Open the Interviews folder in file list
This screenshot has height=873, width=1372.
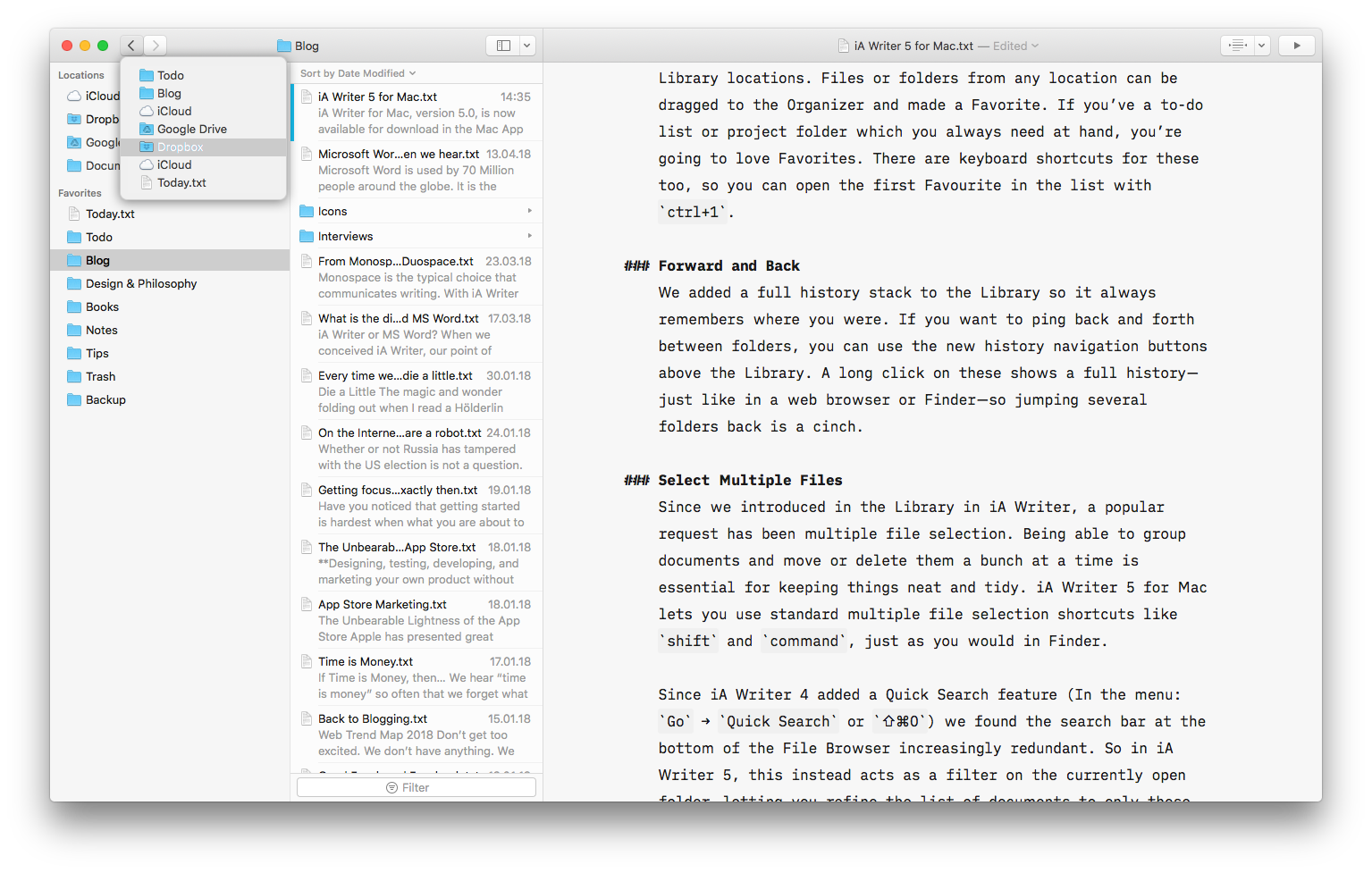point(417,237)
